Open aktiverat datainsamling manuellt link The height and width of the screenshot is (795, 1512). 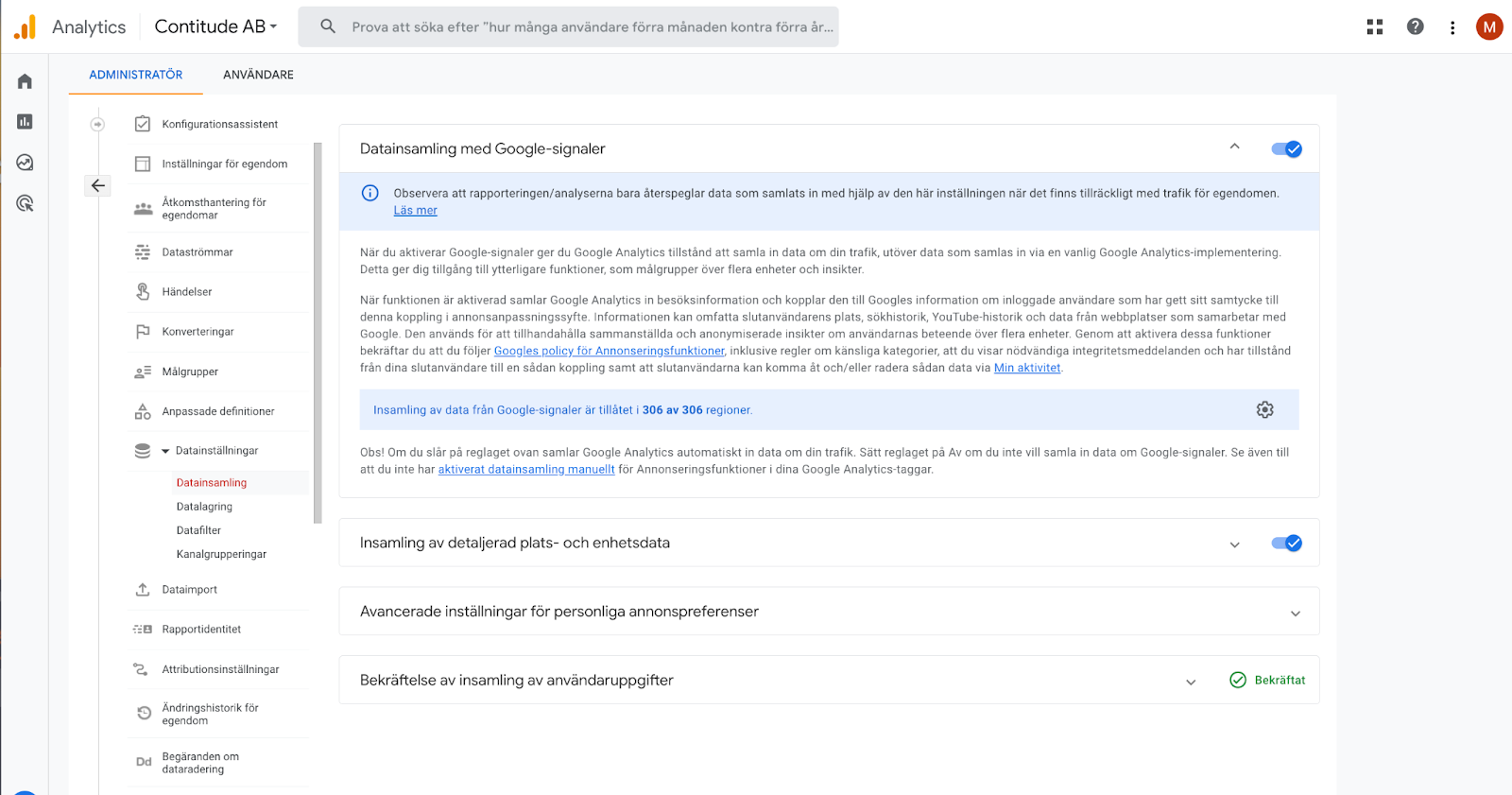(526, 469)
